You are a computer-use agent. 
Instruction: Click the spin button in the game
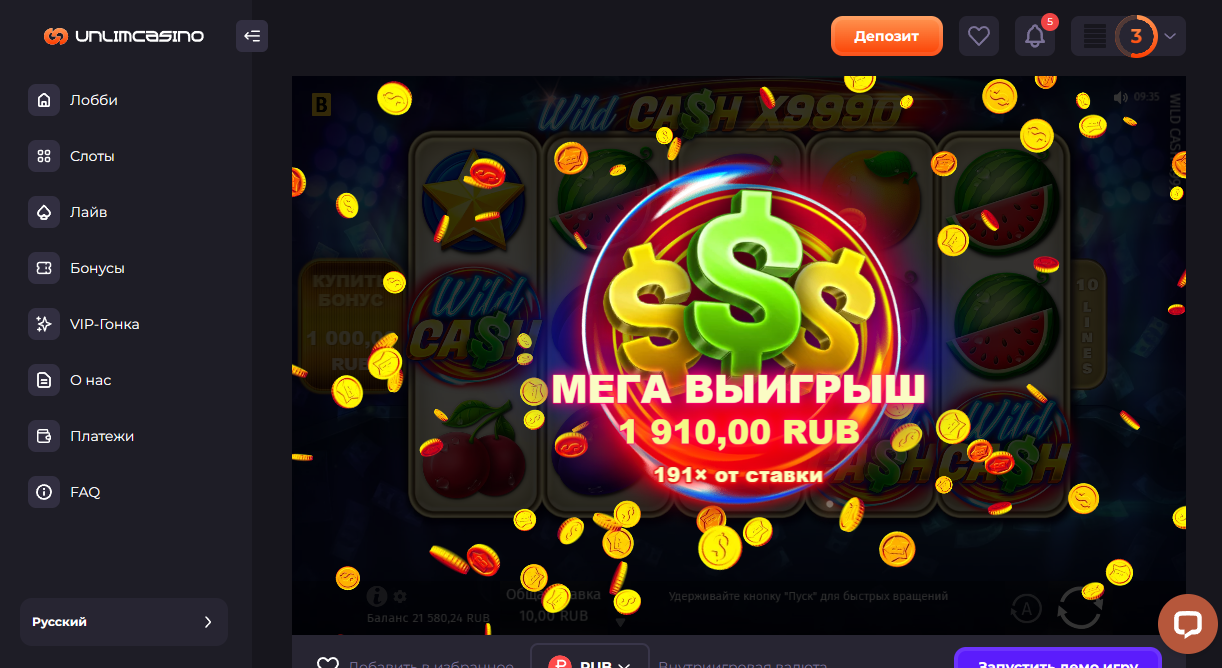click(1080, 606)
